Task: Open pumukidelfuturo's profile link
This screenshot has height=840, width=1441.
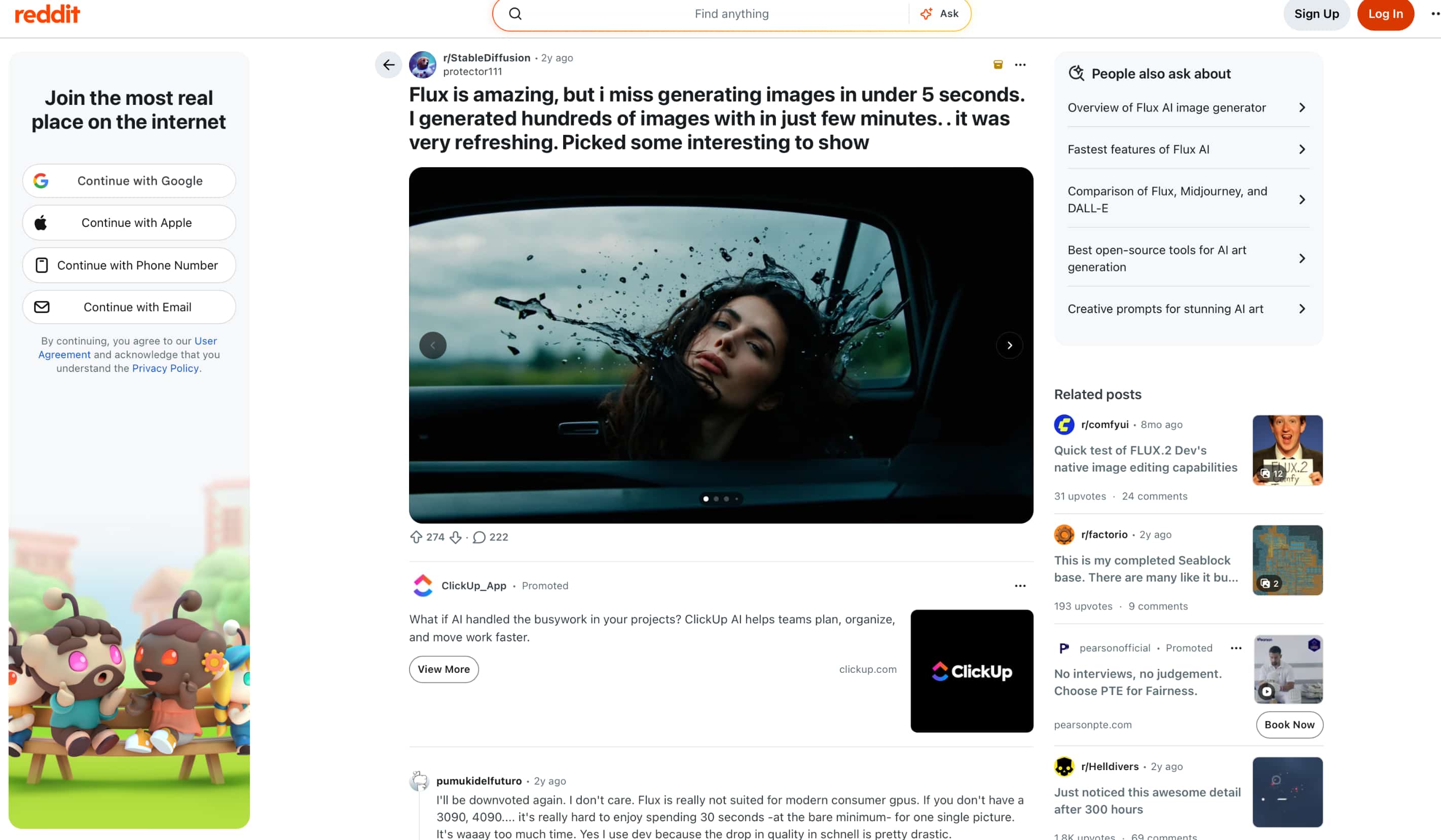Action: pos(478,781)
